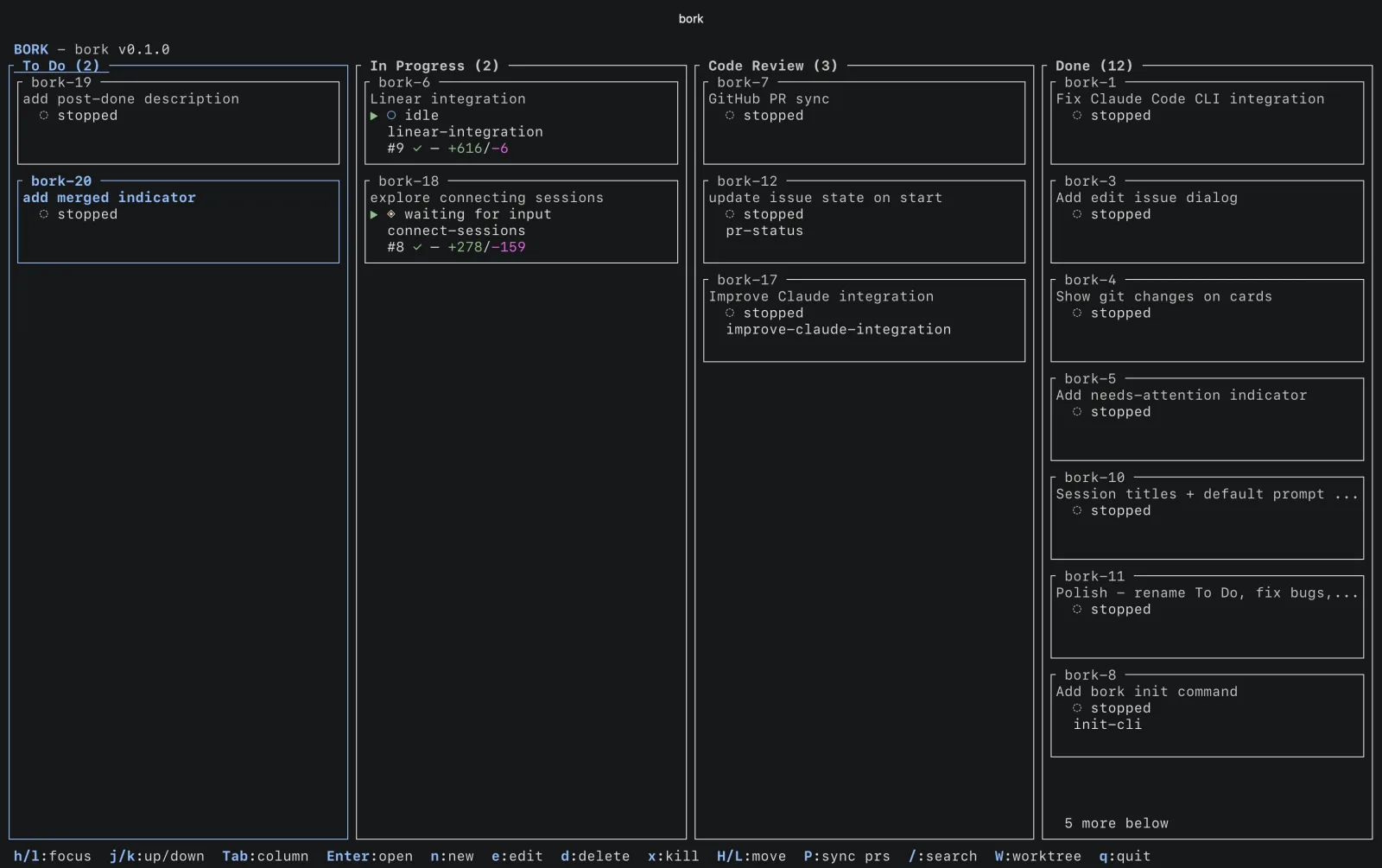The width and height of the screenshot is (1382, 868).
Task: Click the q:quit shortcut hint
Action: pos(1125,857)
